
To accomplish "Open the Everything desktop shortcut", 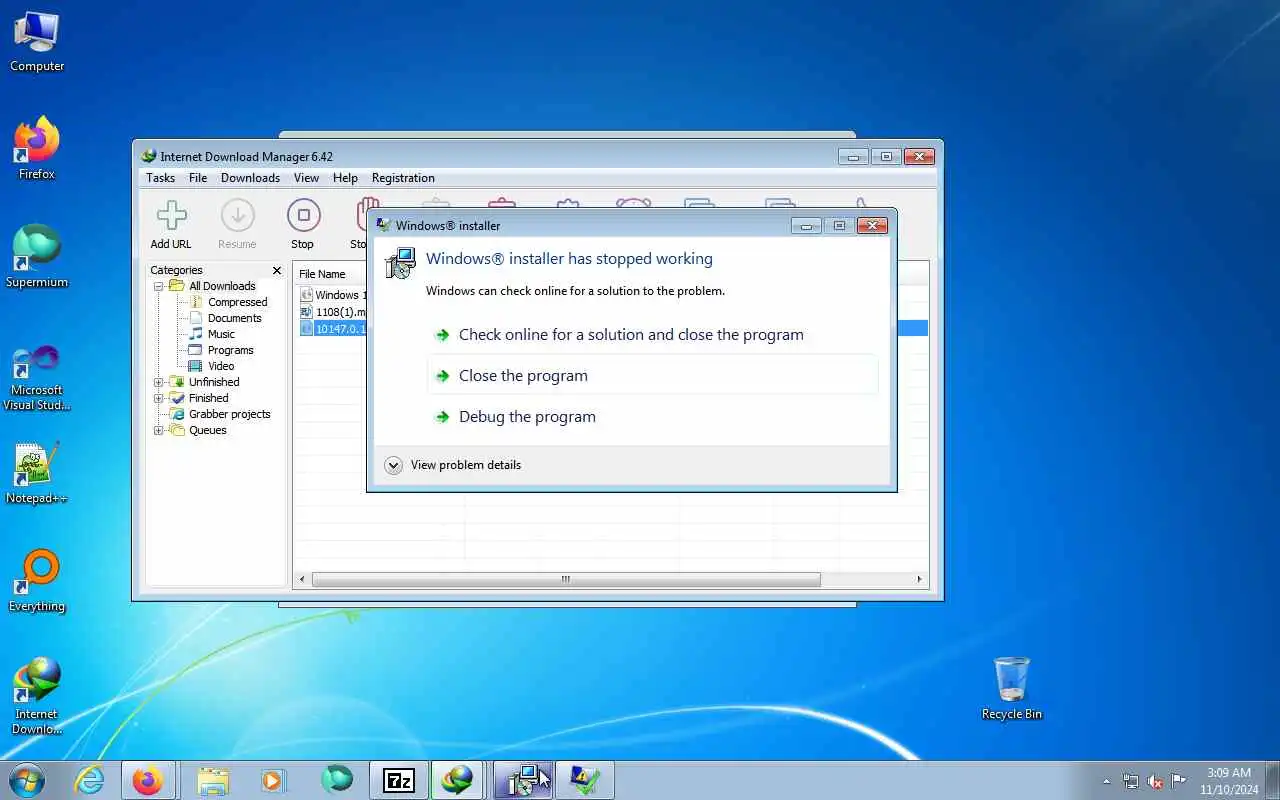I will (37, 581).
